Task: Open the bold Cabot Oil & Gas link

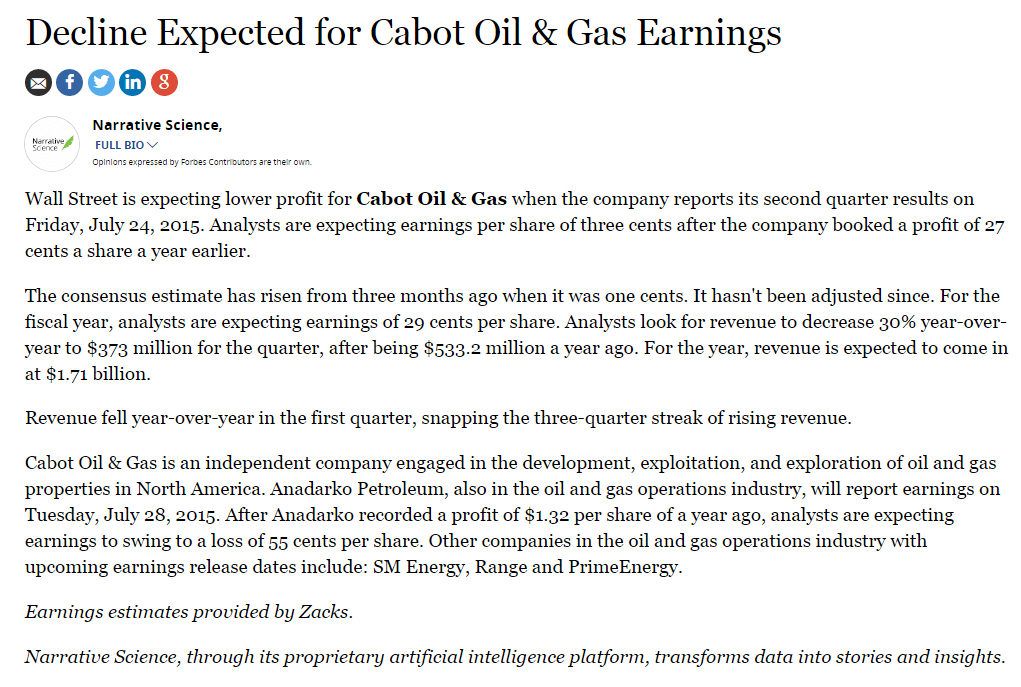Action: tap(432, 199)
